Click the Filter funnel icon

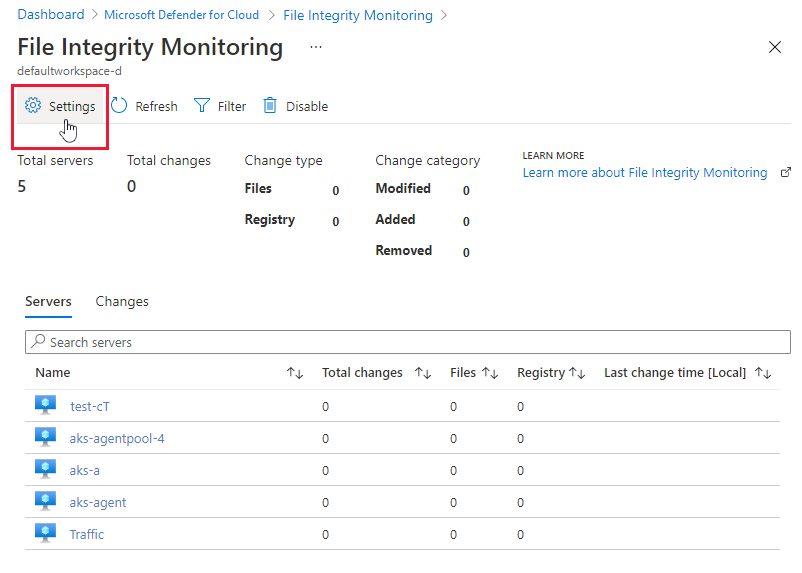(x=202, y=106)
